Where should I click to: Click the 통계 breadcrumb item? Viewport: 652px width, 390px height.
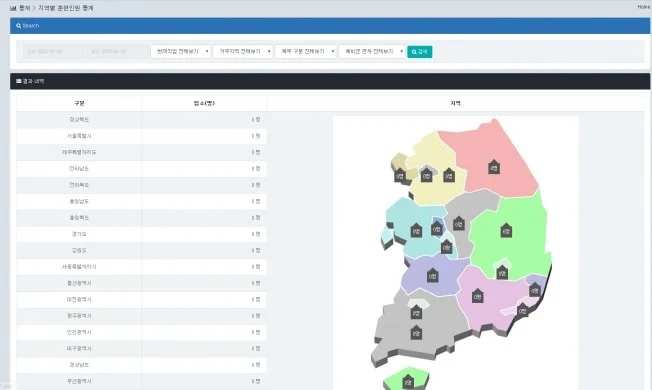[x=24, y=8]
